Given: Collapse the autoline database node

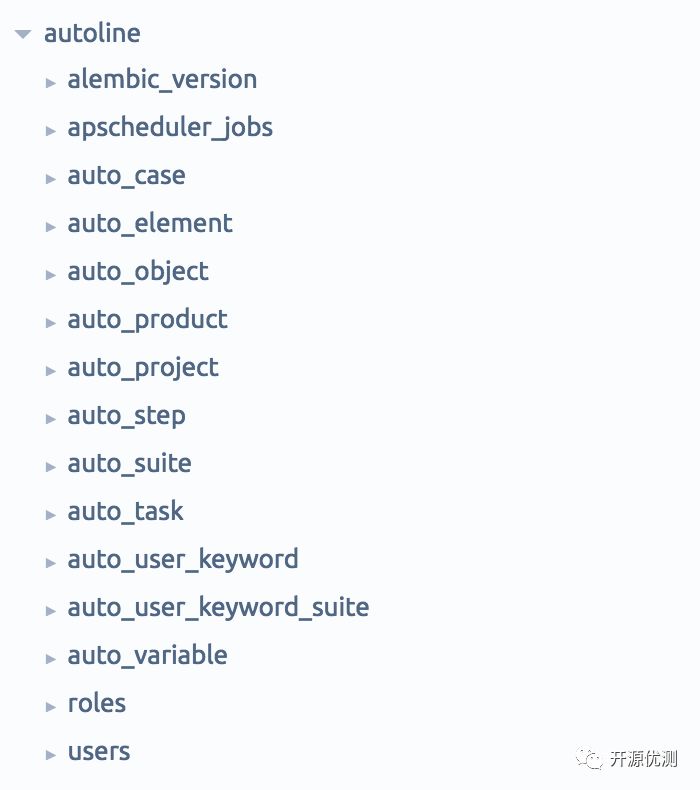Looking at the screenshot, I should pyautogui.click(x=23, y=34).
